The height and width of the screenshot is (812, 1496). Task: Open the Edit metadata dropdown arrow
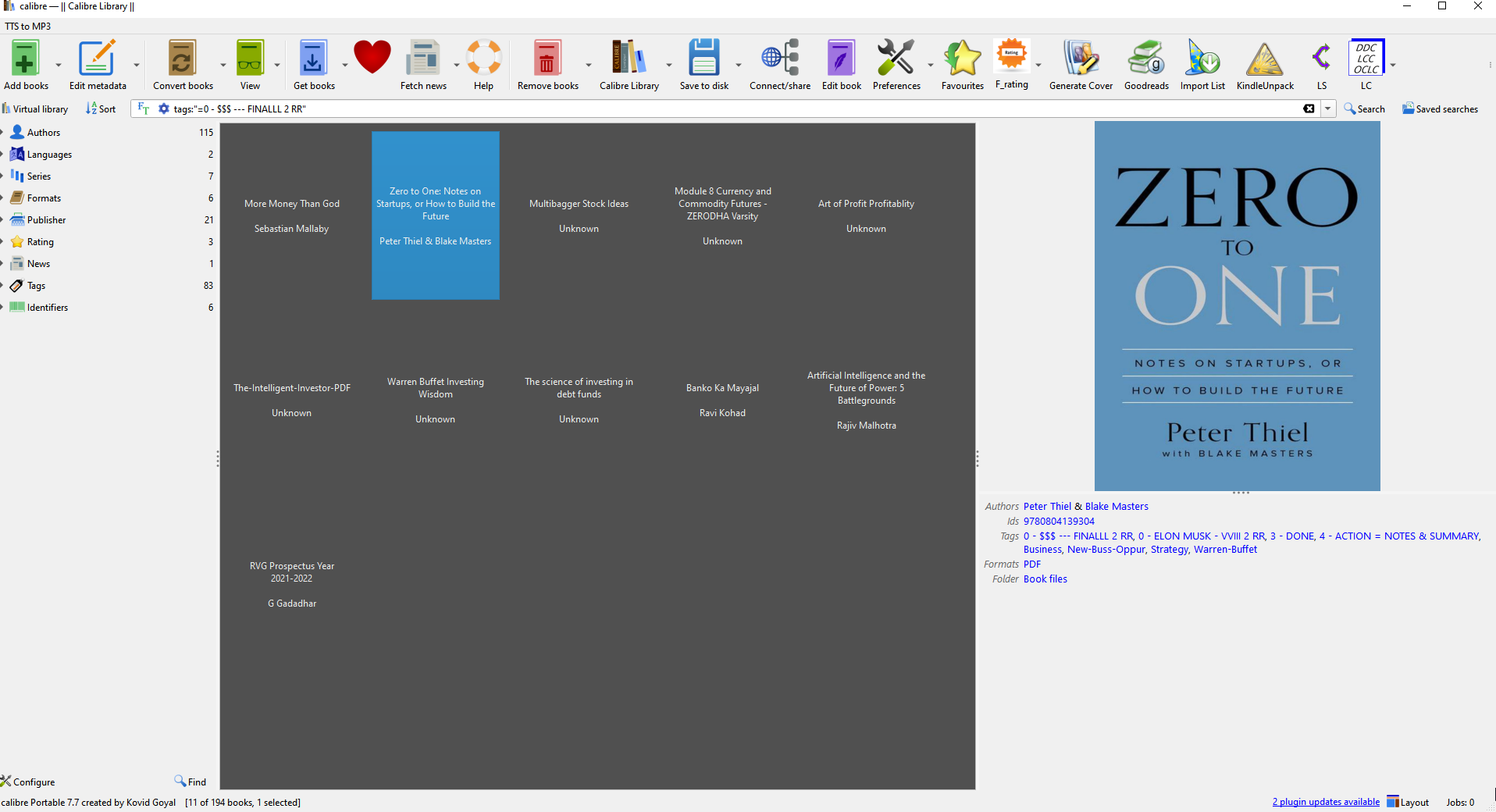pyautogui.click(x=137, y=66)
